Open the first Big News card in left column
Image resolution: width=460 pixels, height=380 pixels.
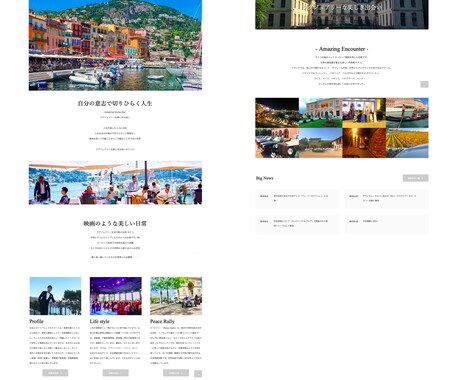pos(297,199)
